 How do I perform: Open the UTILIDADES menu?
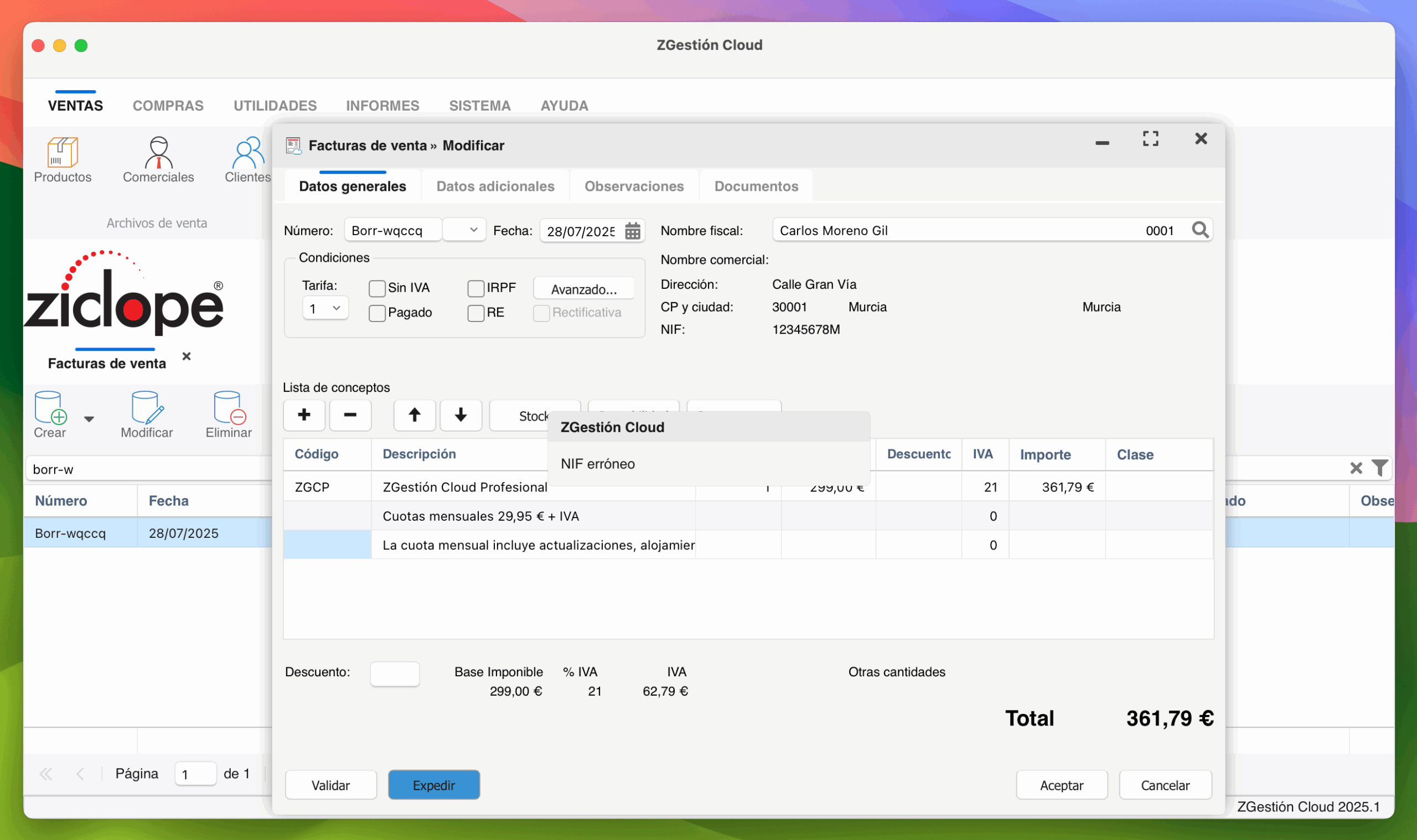click(275, 105)
